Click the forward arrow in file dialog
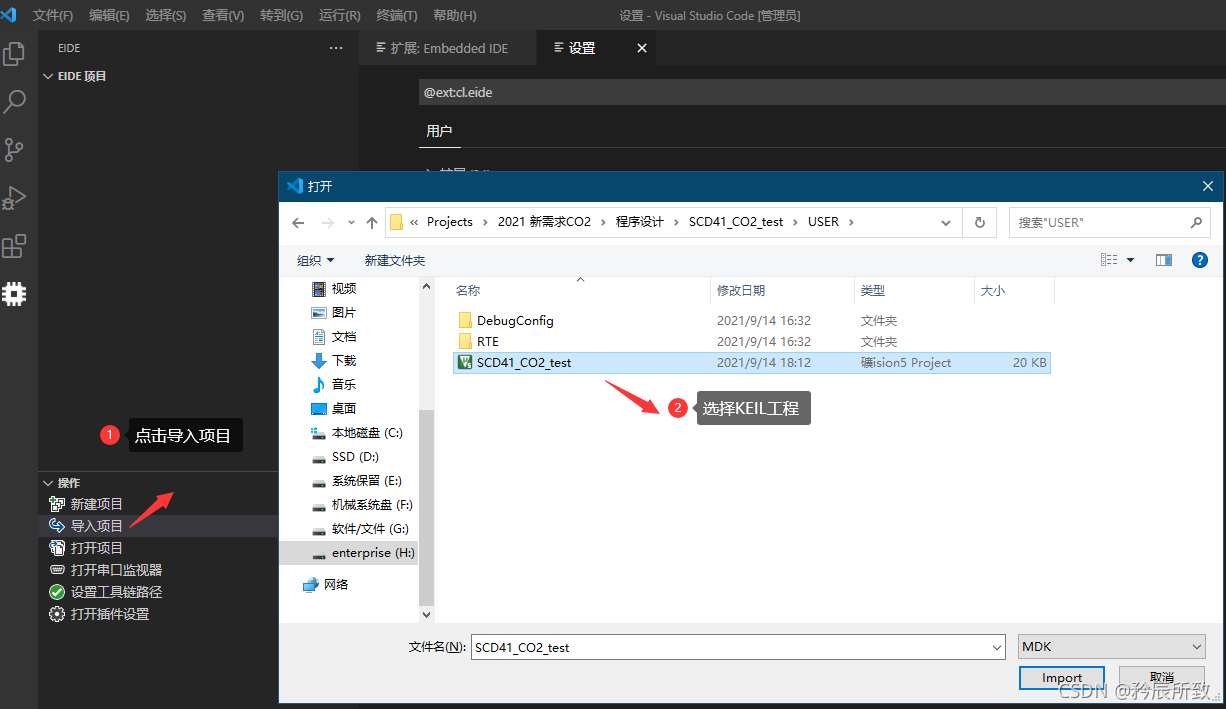Viewport: 1226px width, 709px height. click(327, 222)
